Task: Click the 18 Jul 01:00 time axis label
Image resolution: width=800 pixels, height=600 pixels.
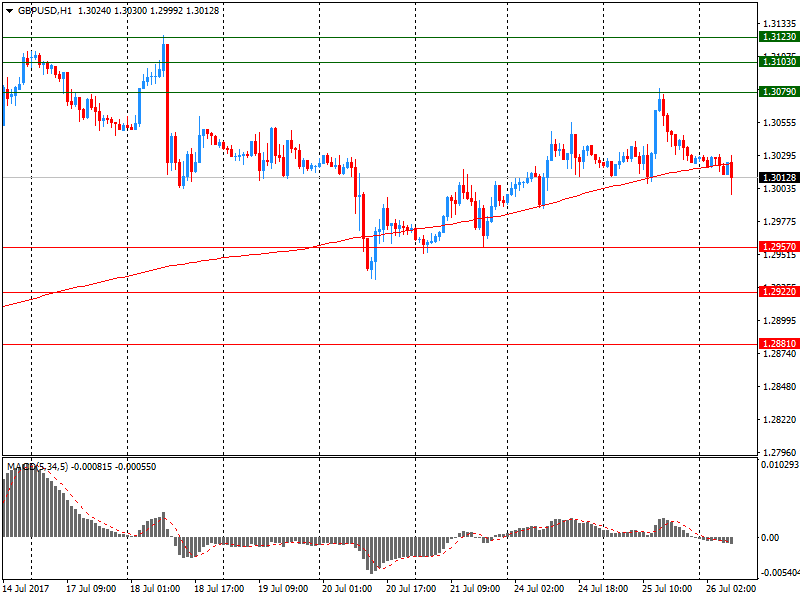Action: pos(155,589)
